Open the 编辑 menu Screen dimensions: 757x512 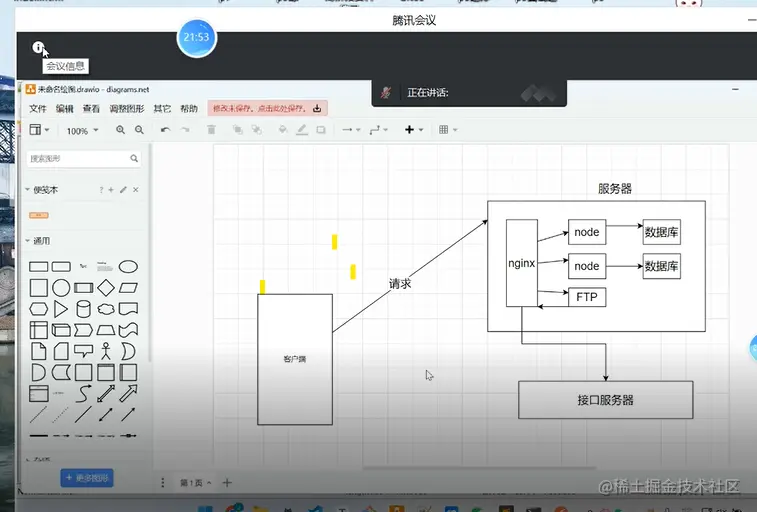click(x=65, y=109)
